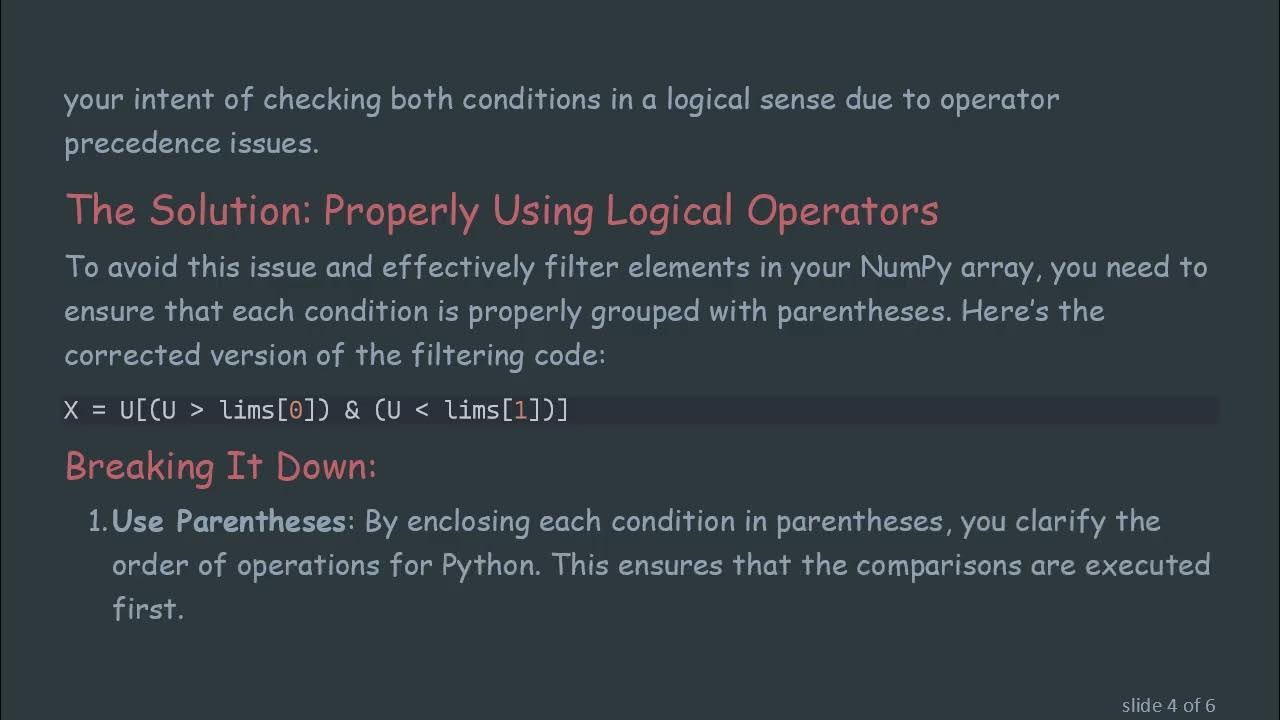
Task: Click the '0' index in lims[0]
Action: [x=295, y=410]
